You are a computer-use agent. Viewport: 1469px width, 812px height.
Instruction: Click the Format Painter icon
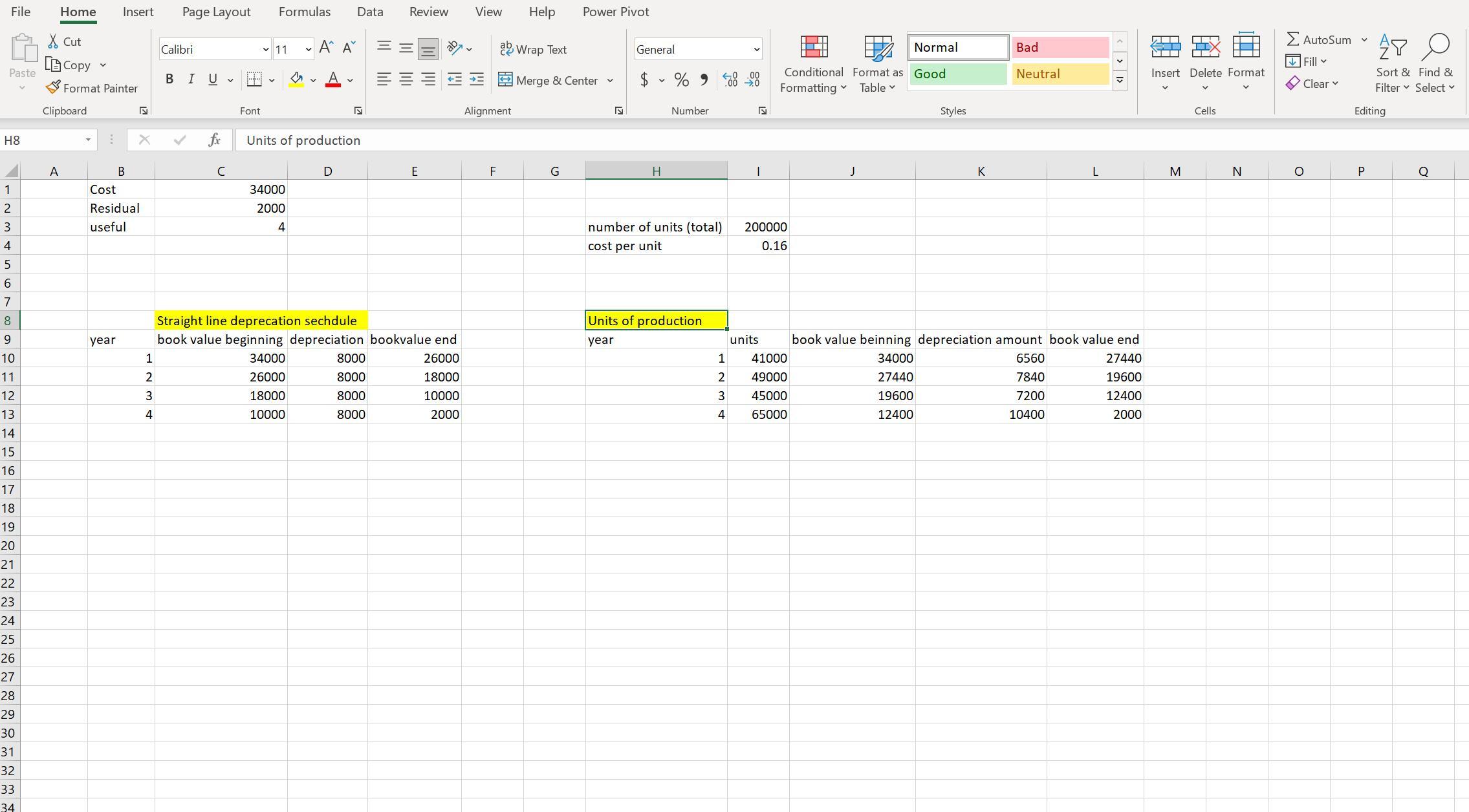point(54,88)
